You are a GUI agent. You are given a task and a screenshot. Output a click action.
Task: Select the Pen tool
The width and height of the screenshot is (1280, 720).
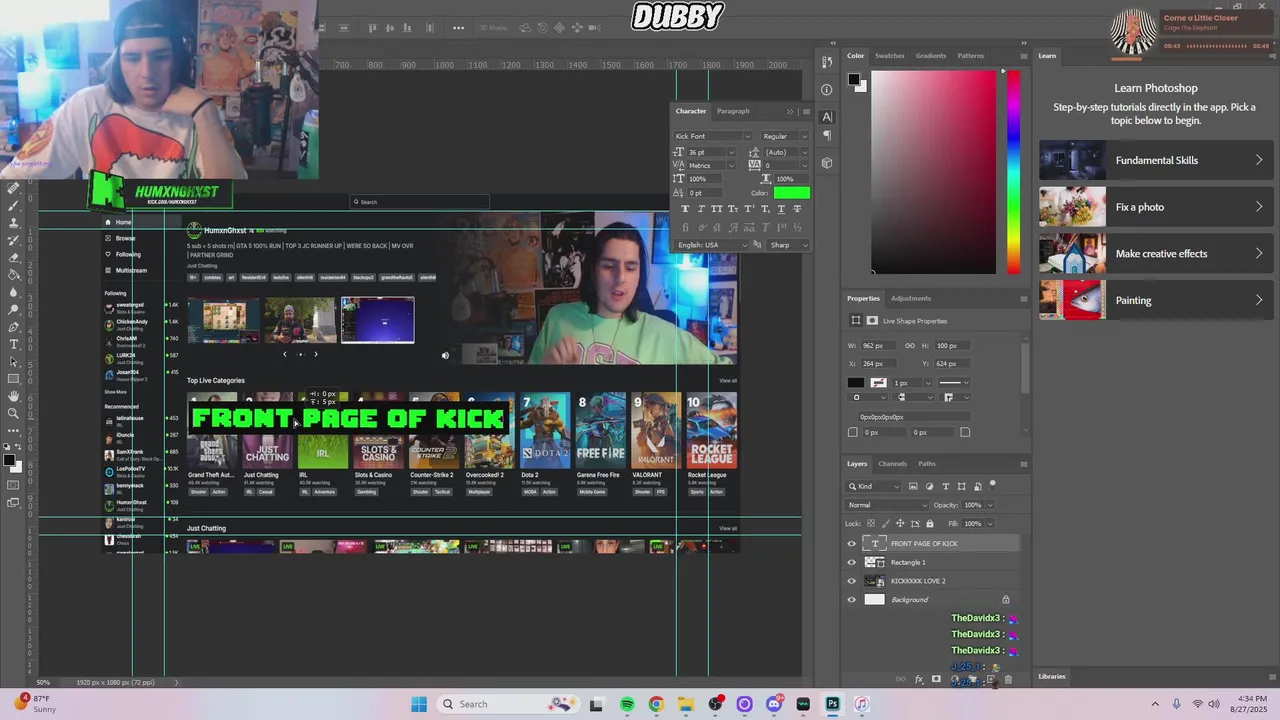13,327
